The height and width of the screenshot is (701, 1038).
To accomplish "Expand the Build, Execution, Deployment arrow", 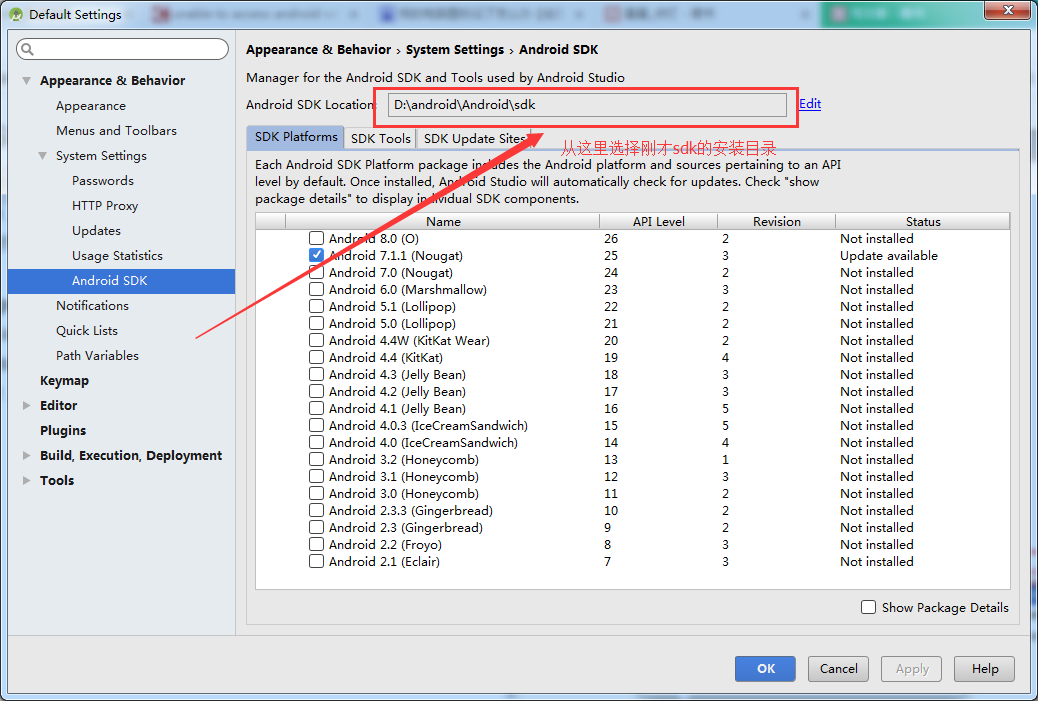I will [x=26, y=455].
